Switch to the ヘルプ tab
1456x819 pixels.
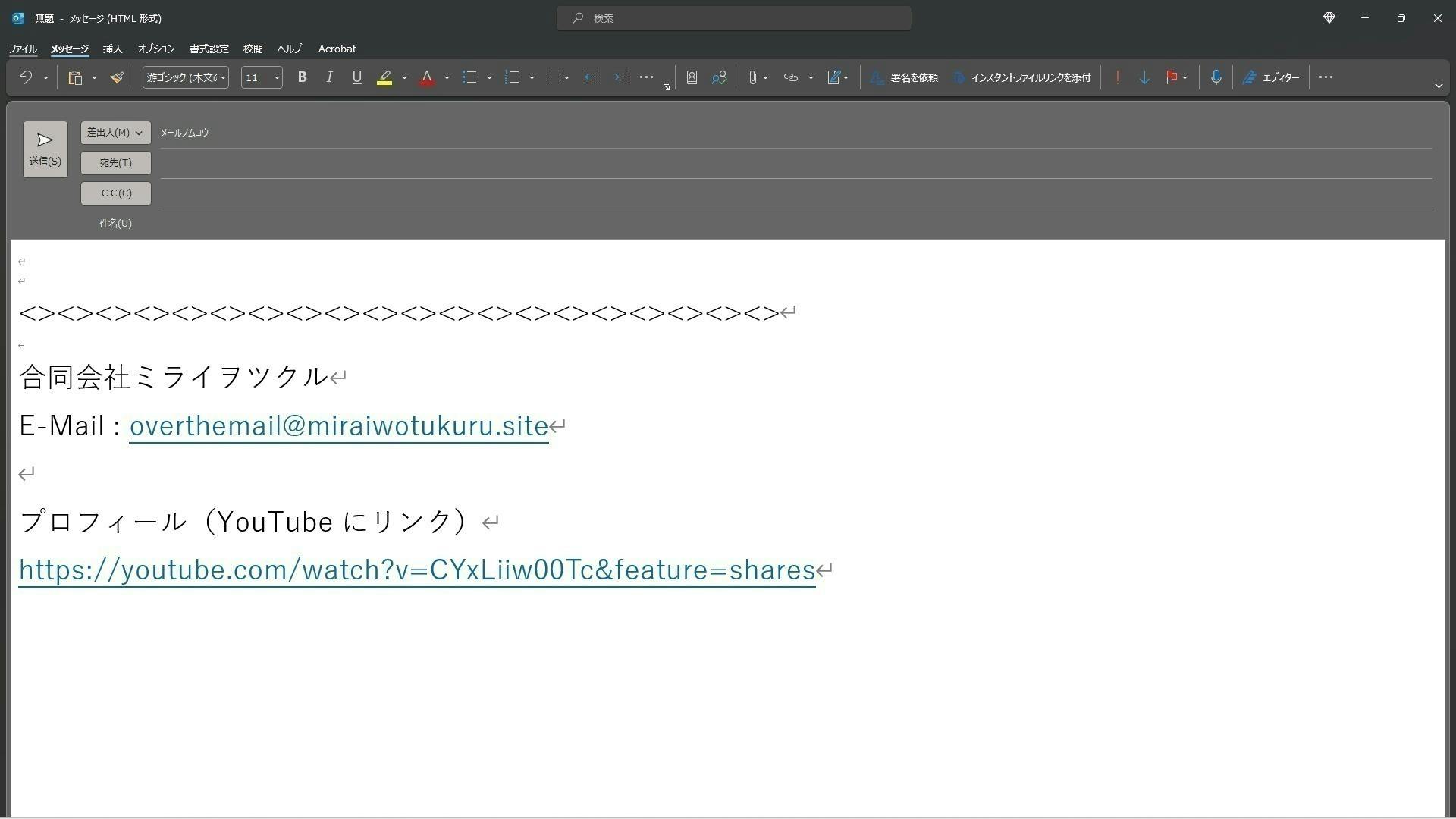(289, 49)
